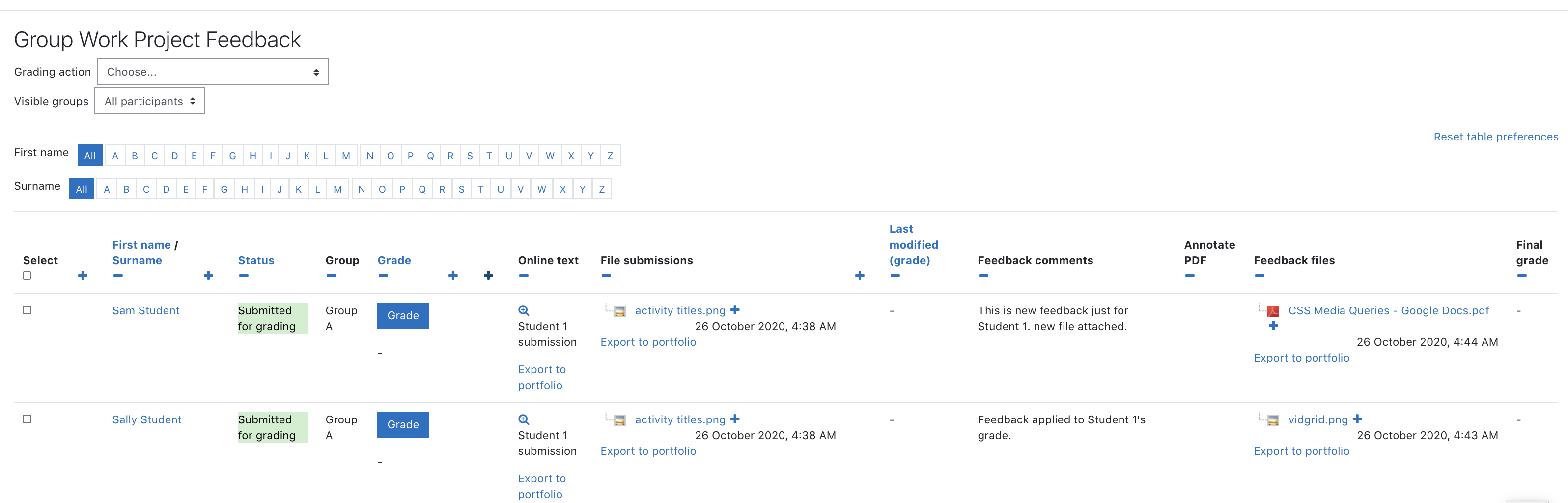Open vidgrid.png feedback file

tap(1318, 419)
